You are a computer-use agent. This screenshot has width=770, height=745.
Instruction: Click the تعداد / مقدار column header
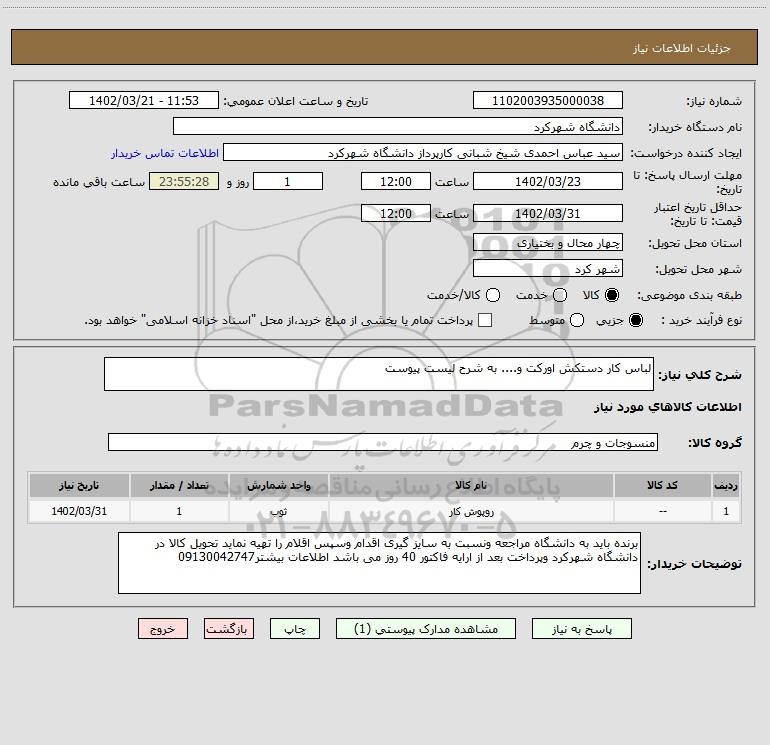coord(179,485)
